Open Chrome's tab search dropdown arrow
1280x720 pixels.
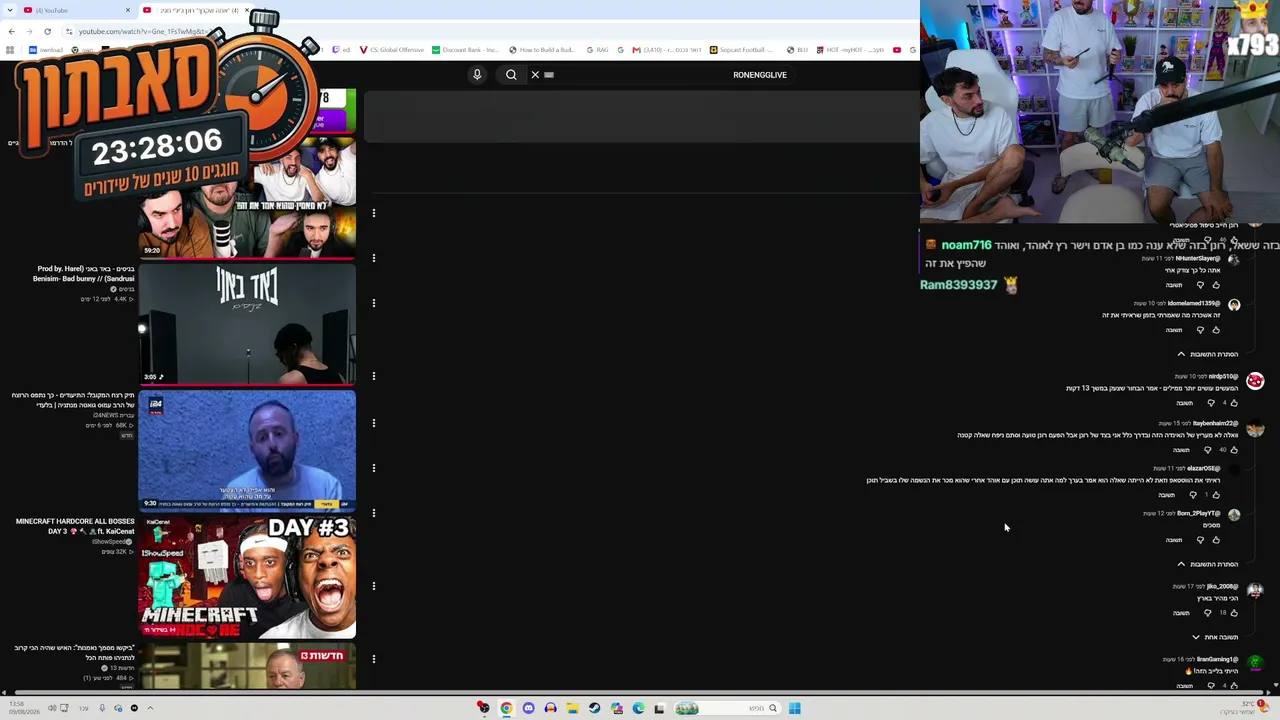click(10, 10)
